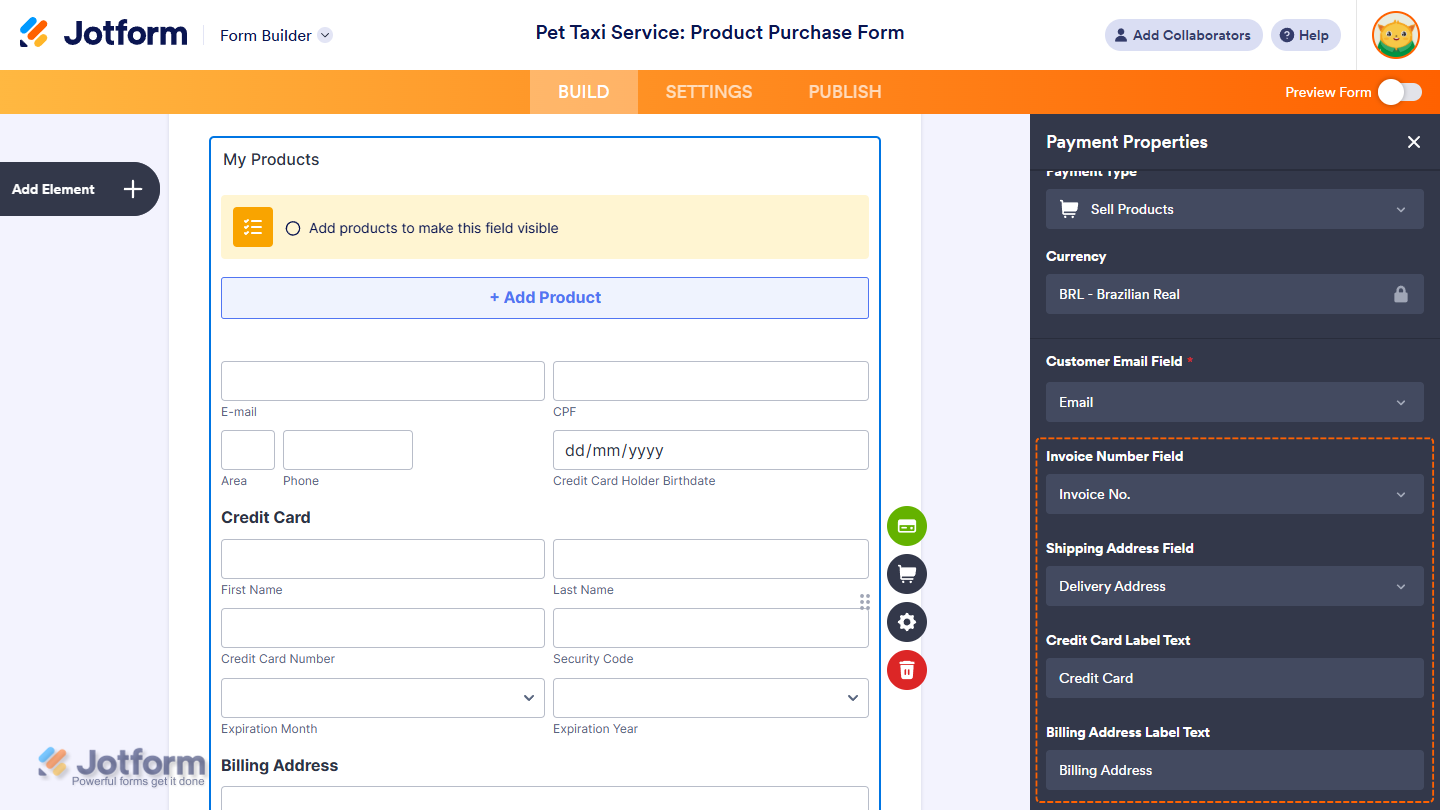
Task: Click the Credit Card Label Text field
Action: [x=1234, y=678]
